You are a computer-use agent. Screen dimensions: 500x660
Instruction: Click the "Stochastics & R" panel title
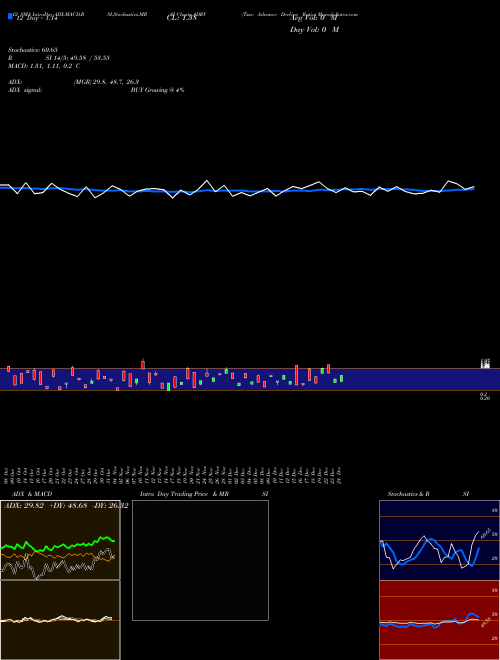pyautogui.click(x=408, y=494)
